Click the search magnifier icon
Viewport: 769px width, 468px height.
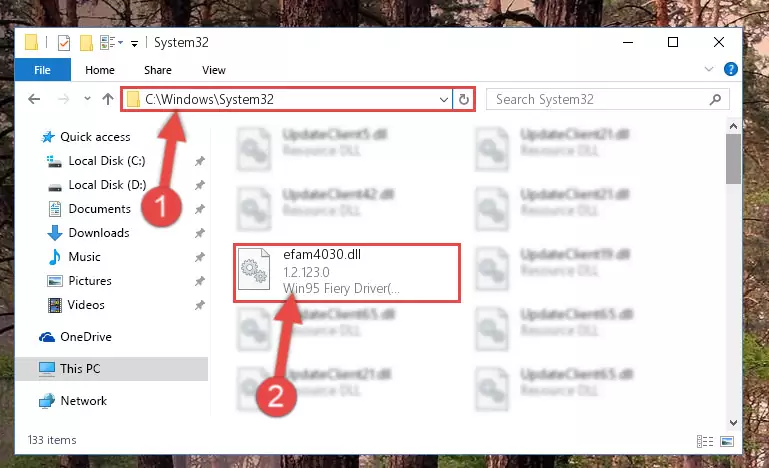715,100
